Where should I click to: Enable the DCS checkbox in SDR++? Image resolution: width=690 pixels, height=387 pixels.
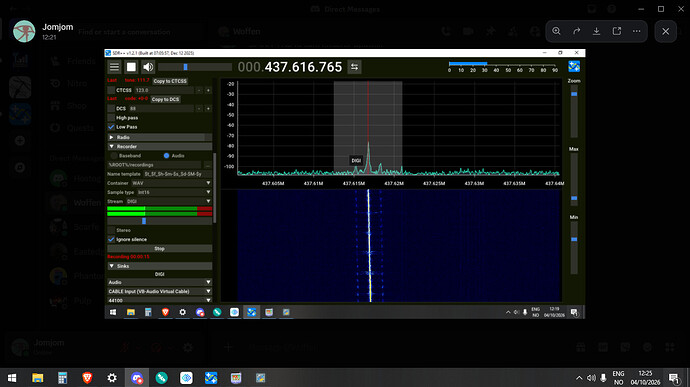(x=111, y=108)
